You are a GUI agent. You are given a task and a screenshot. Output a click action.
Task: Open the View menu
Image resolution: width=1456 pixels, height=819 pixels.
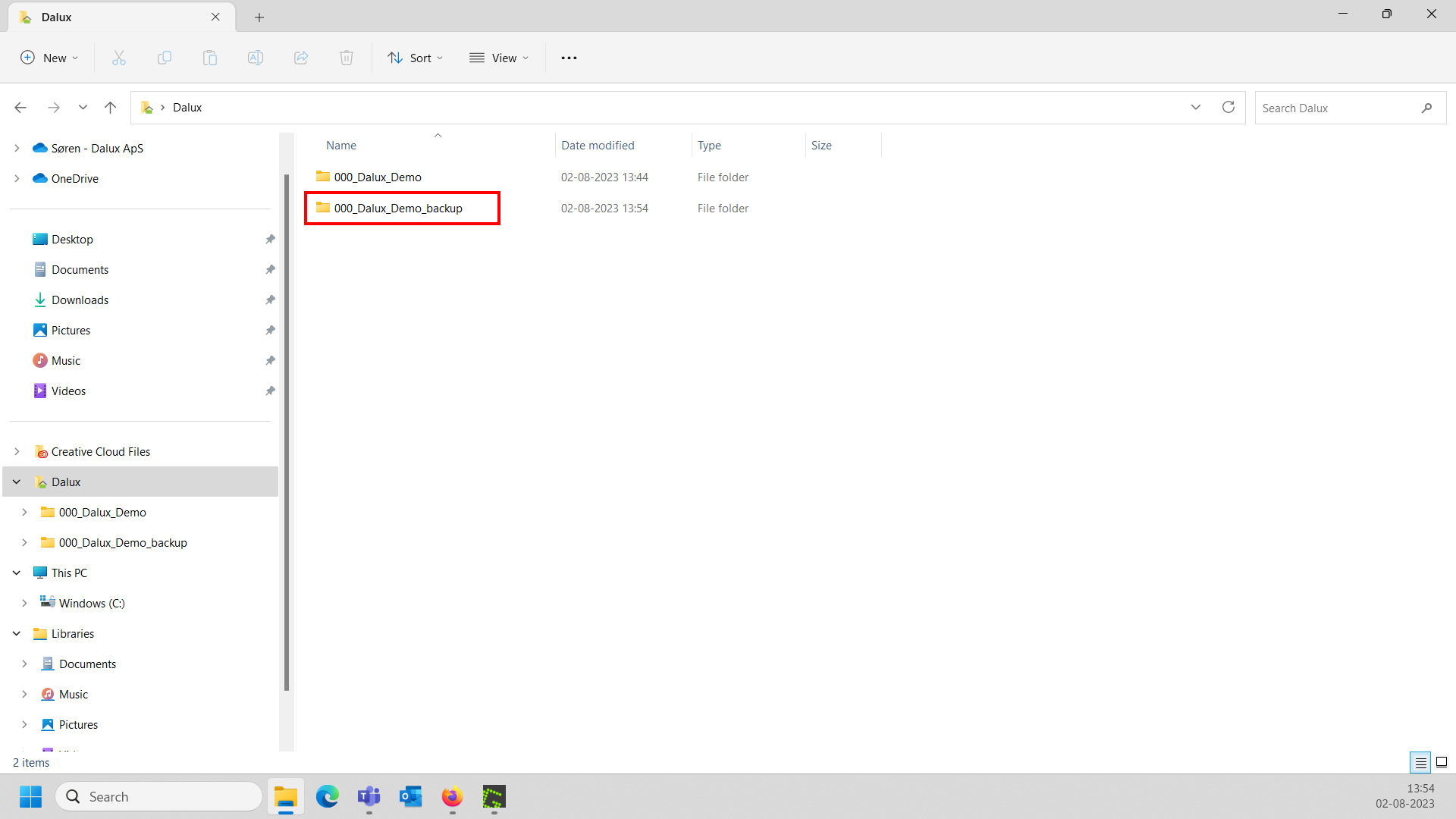point(499,58)
